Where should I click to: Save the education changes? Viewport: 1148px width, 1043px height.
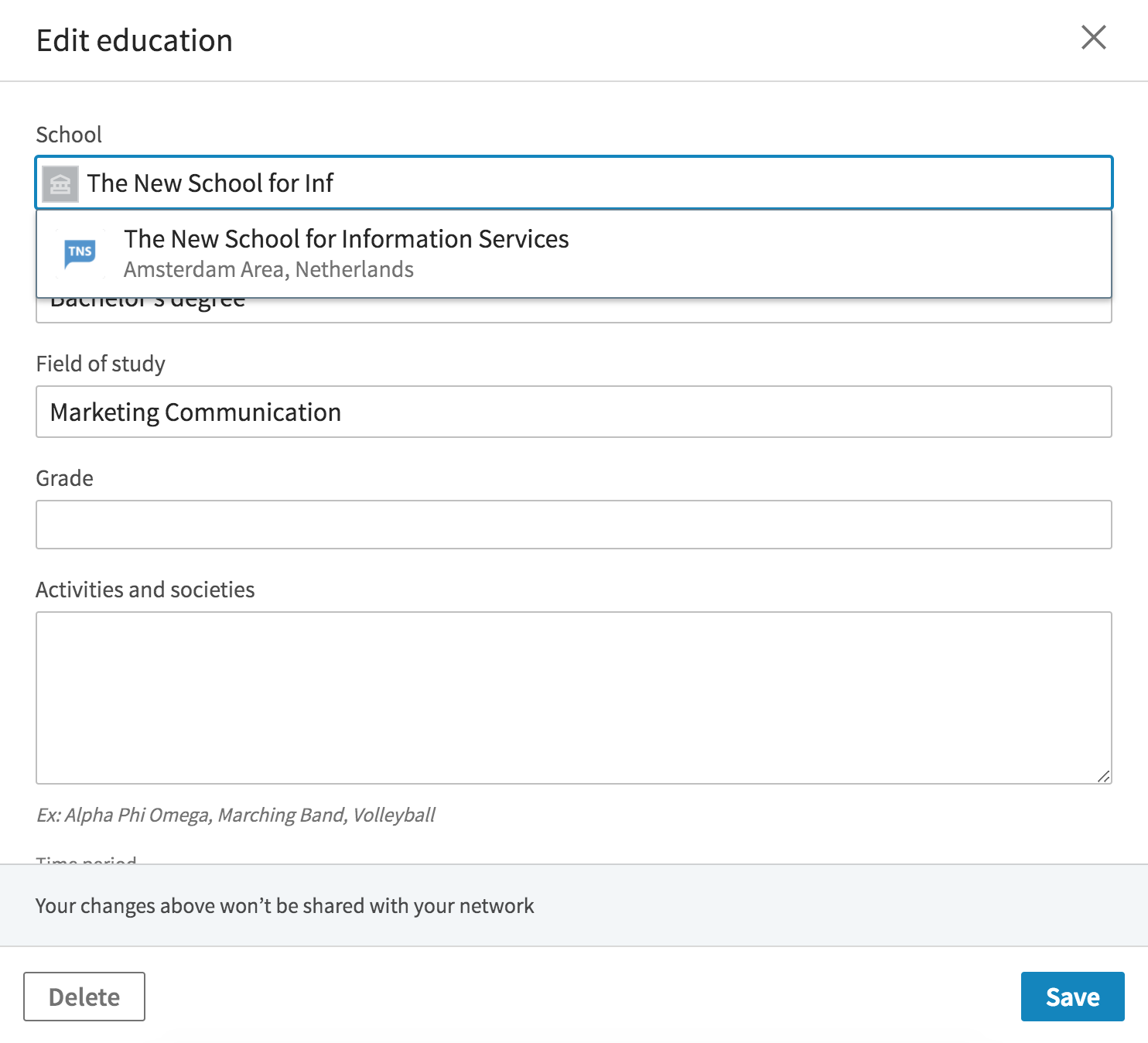pyautogui.click(x=1072, y=997)
